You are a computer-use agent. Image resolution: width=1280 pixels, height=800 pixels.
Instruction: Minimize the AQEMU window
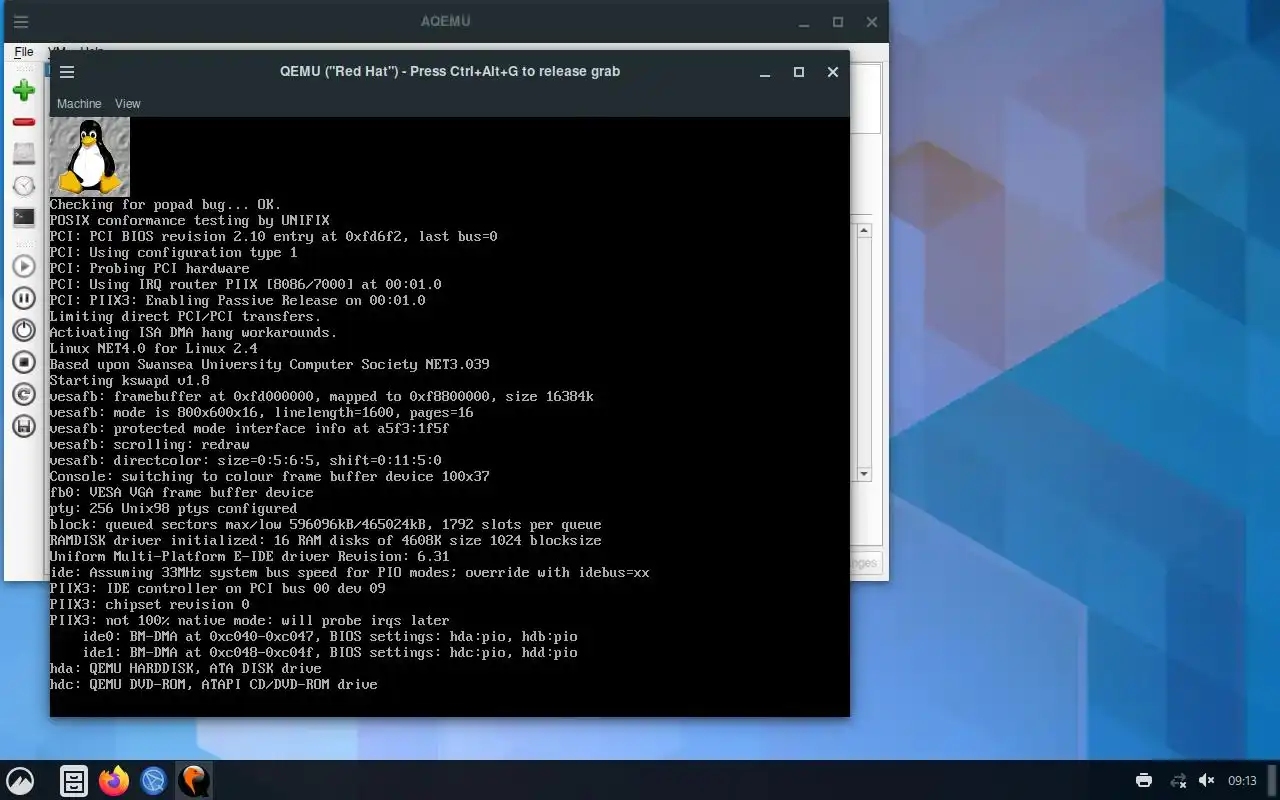804,22
